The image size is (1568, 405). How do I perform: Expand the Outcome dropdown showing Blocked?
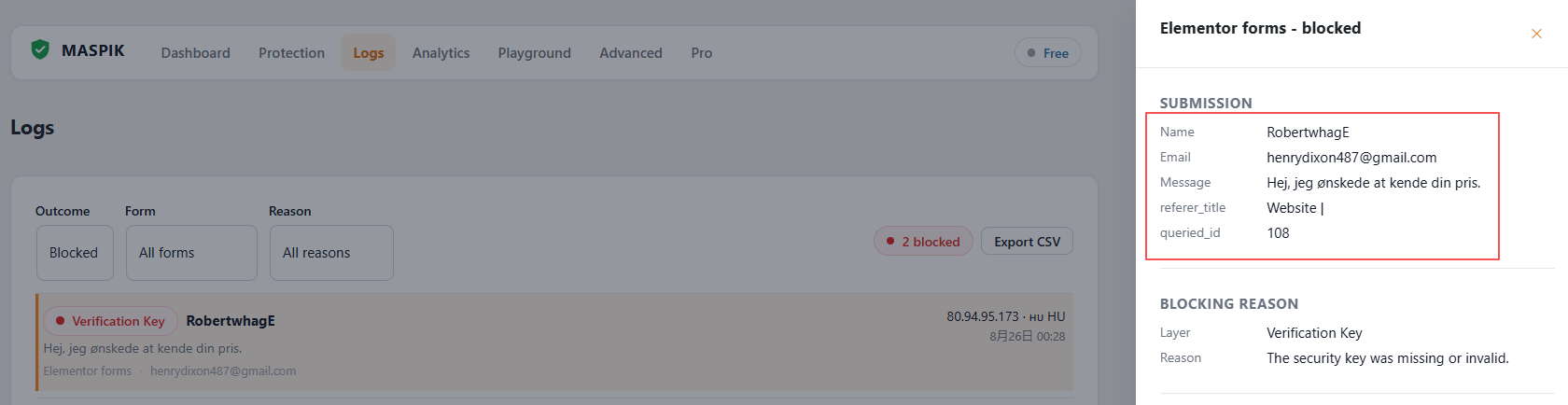pos(75,253)
